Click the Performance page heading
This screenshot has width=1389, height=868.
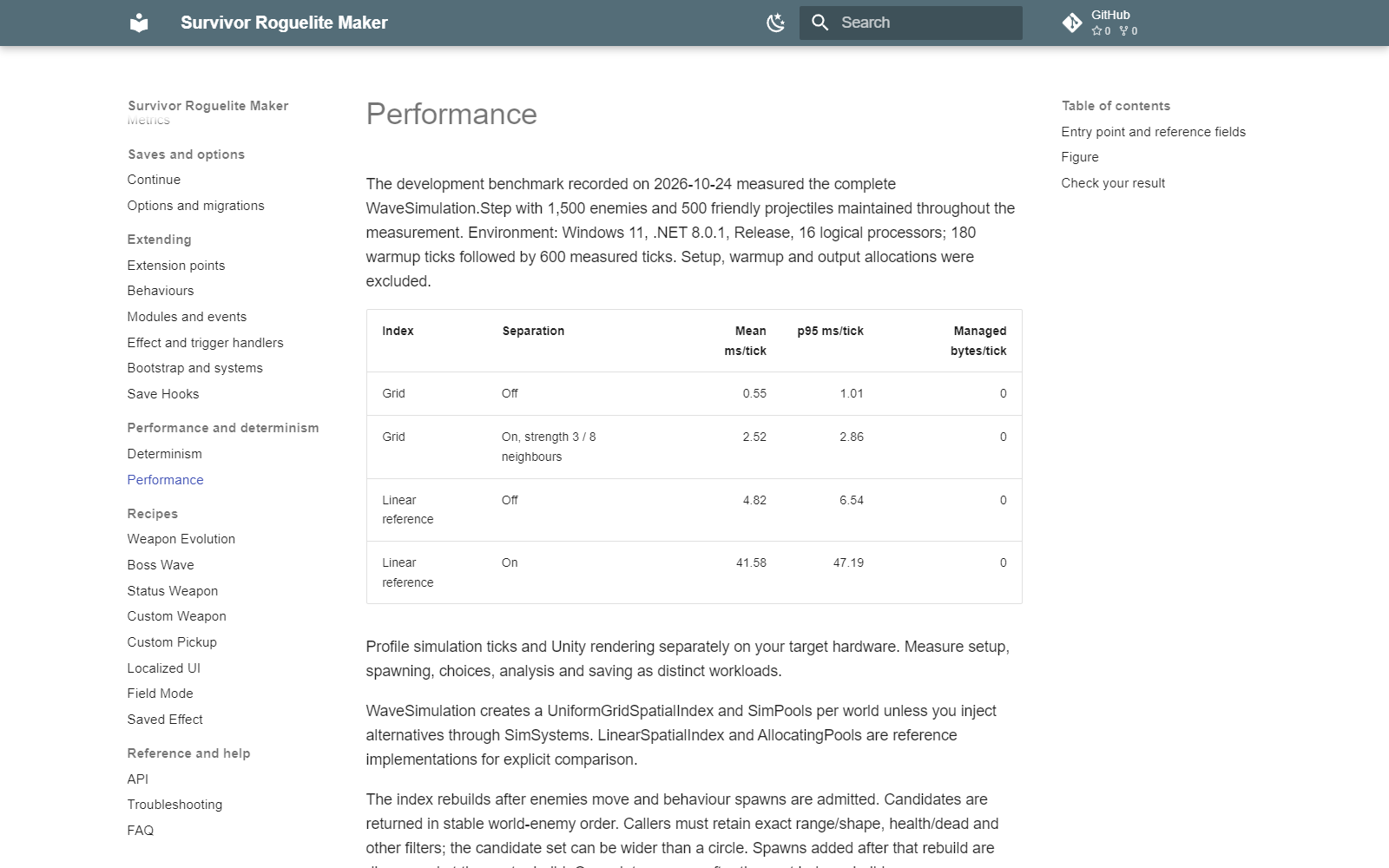click(451, 114)
